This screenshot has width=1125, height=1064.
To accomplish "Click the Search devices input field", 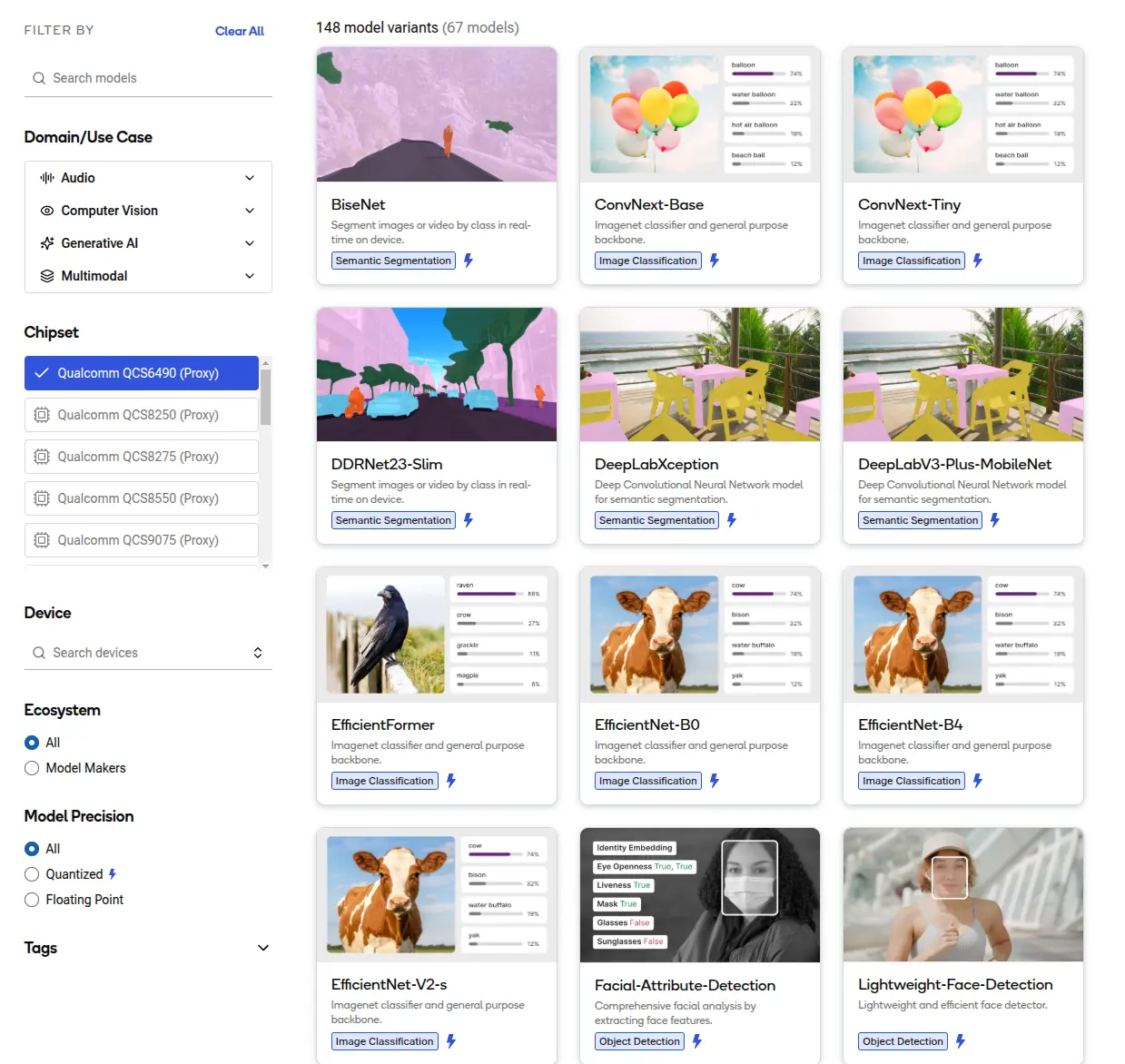I will tap(148, 653).
